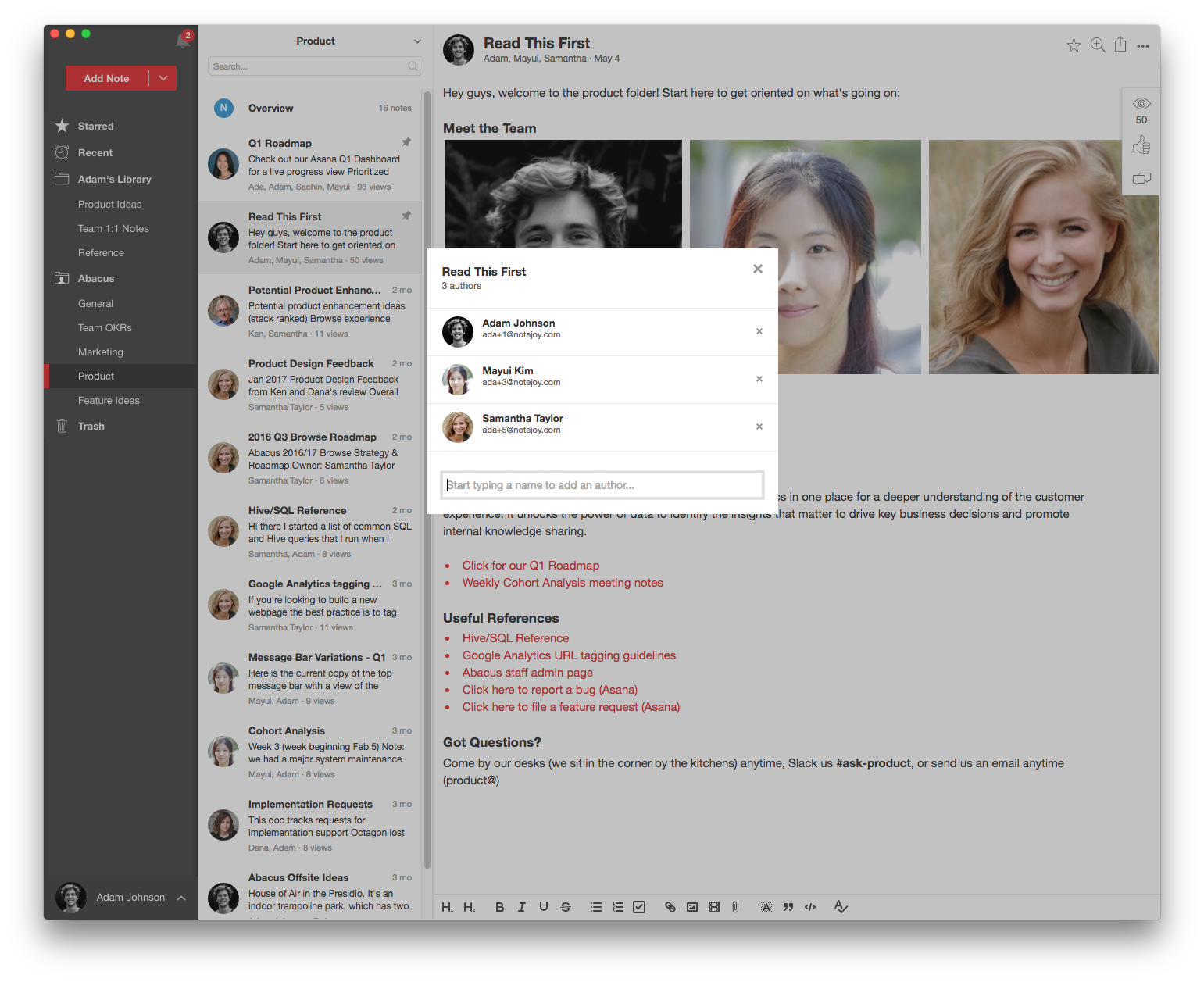Open the comments discussion icon
Screen dimensions: 1204x982
point(1141,178)
